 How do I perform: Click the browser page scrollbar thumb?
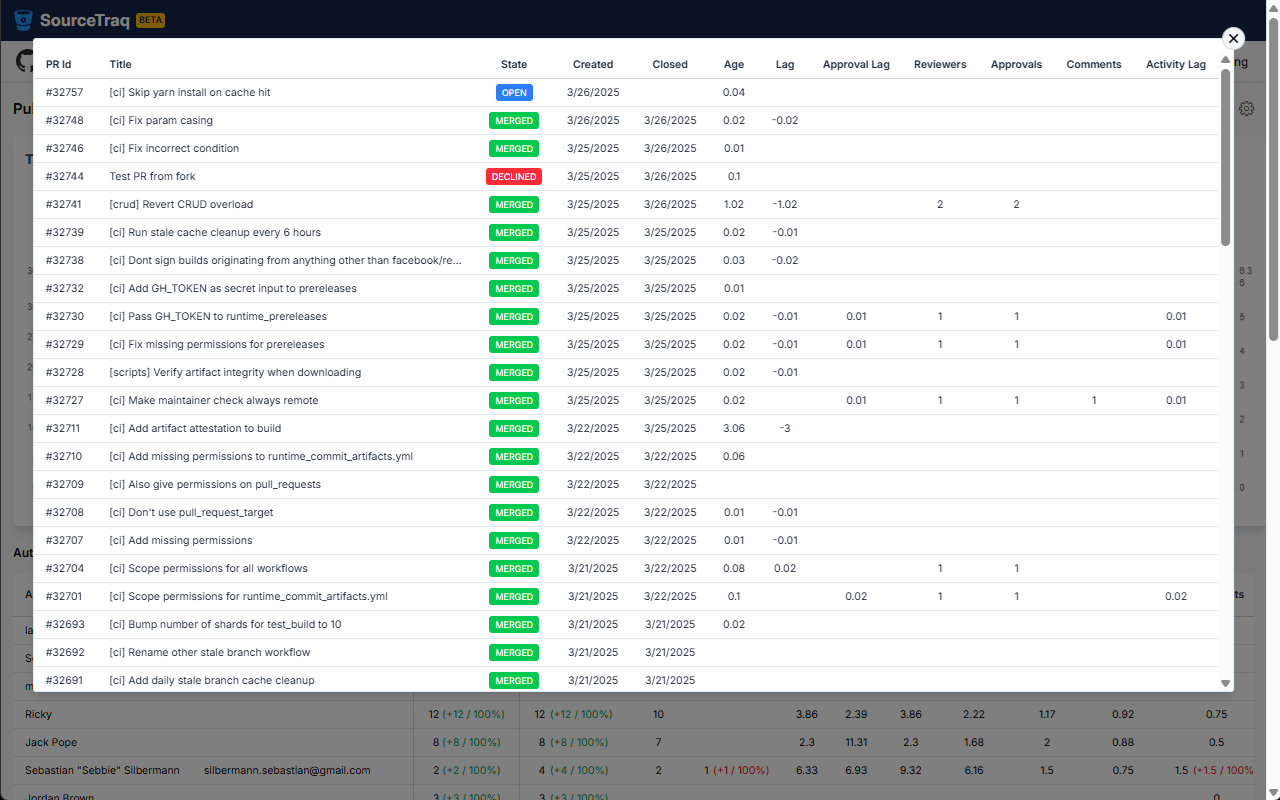(x=1273, y=179)
